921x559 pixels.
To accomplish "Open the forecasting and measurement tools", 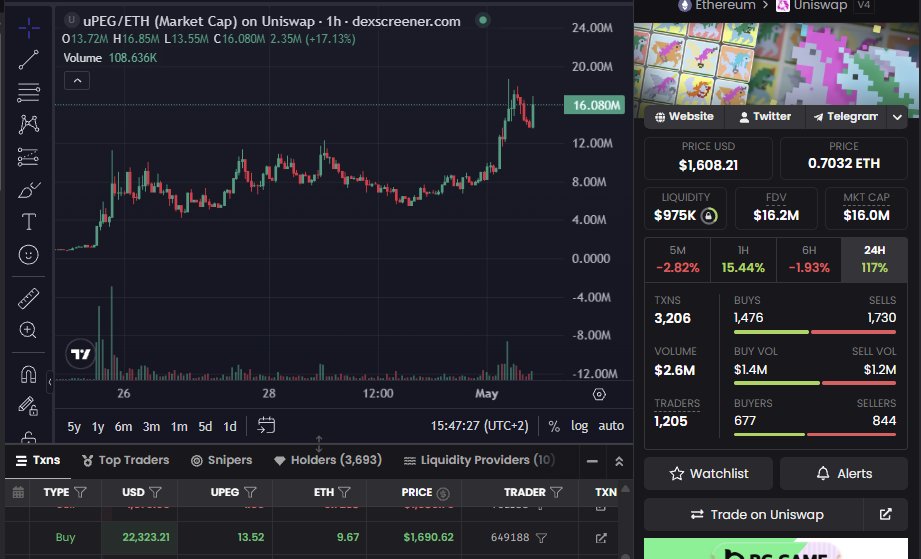I will pos(28,157).
